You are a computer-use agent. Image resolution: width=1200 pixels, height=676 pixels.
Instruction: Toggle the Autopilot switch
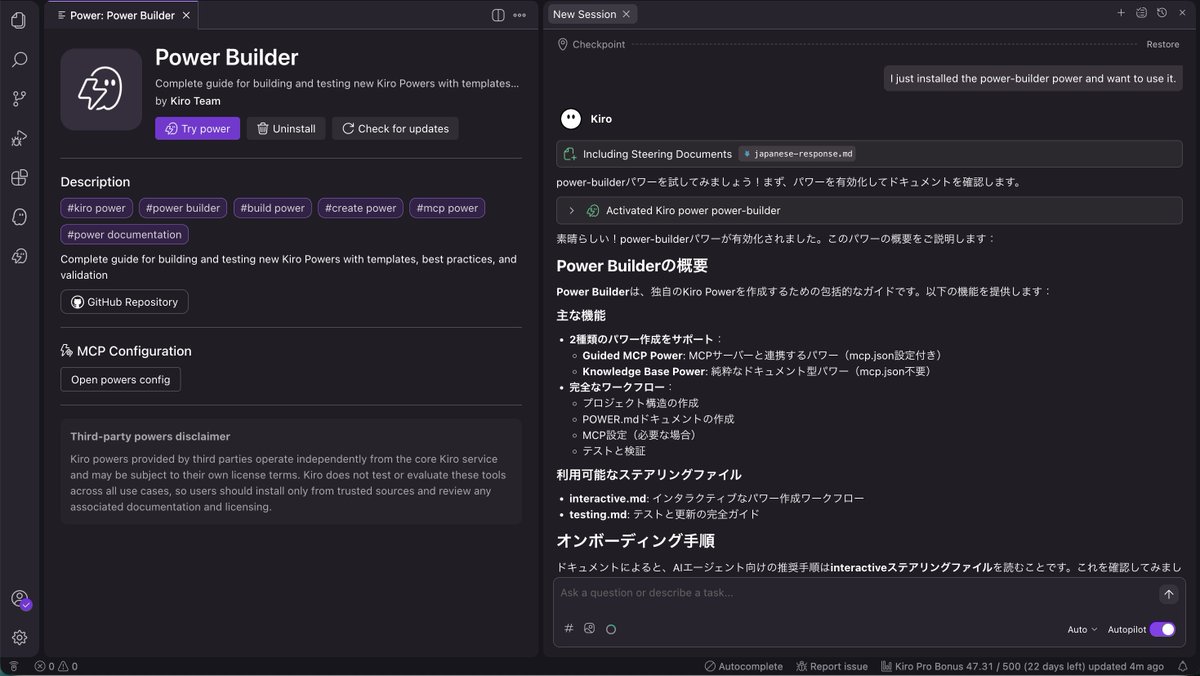pyautogui.click(x=1162, y=629)
